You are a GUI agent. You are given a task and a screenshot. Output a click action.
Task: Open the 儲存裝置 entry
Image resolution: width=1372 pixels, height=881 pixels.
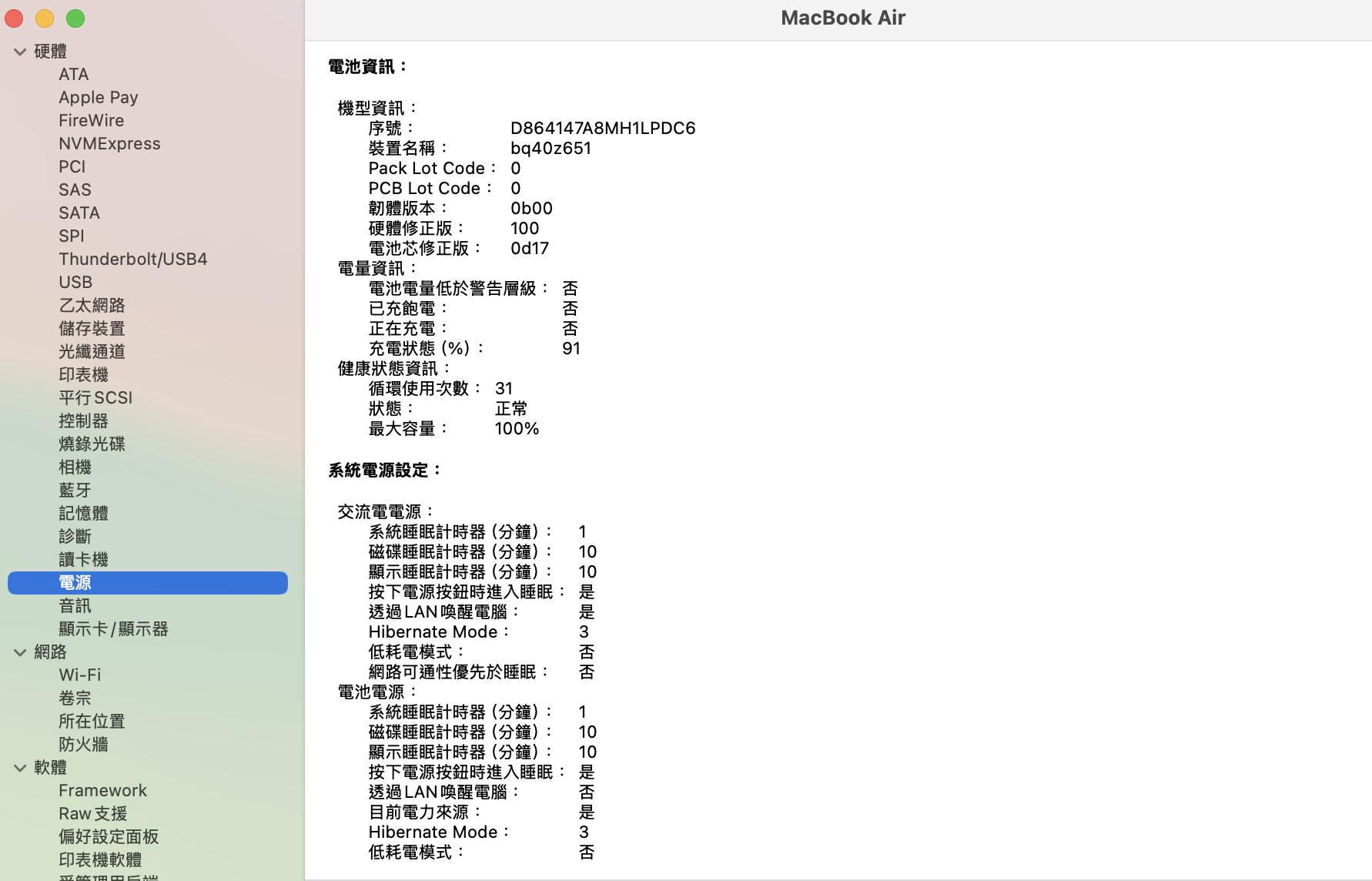point(92,329)
